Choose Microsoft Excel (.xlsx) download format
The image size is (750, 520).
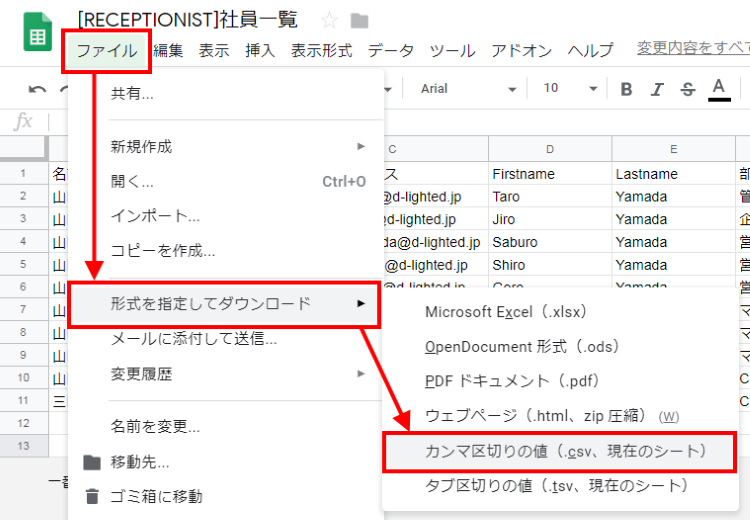coord(504,311)
